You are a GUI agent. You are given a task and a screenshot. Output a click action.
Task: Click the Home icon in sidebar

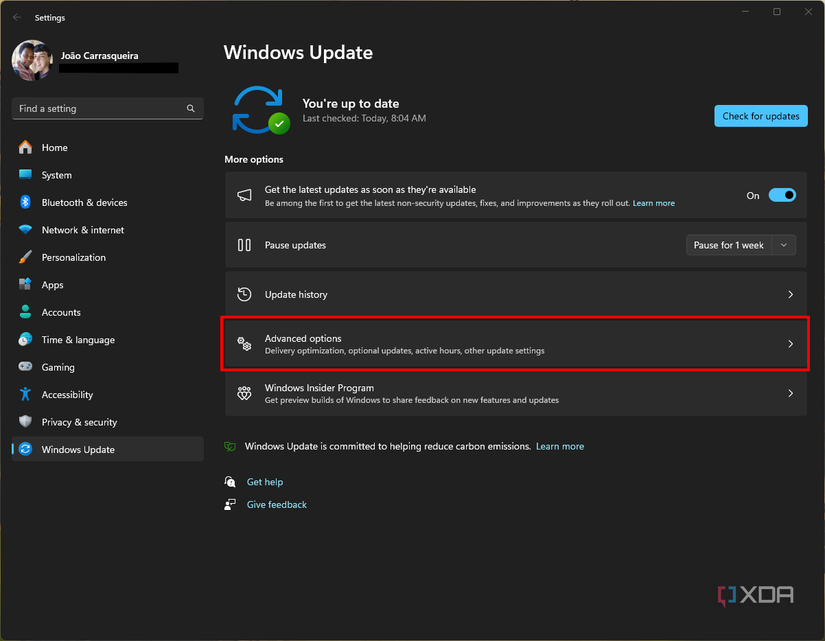click(25, 147)
